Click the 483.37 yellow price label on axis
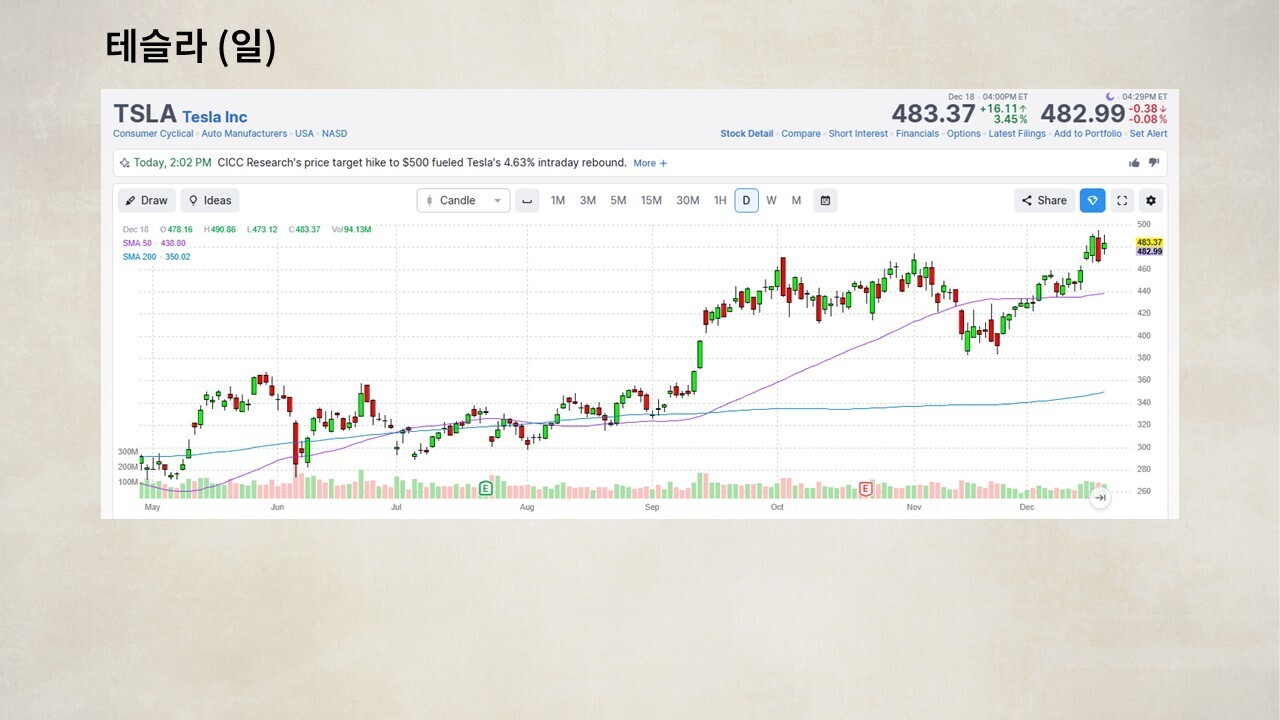The image size is (1280, 720). pos(1149,243)
